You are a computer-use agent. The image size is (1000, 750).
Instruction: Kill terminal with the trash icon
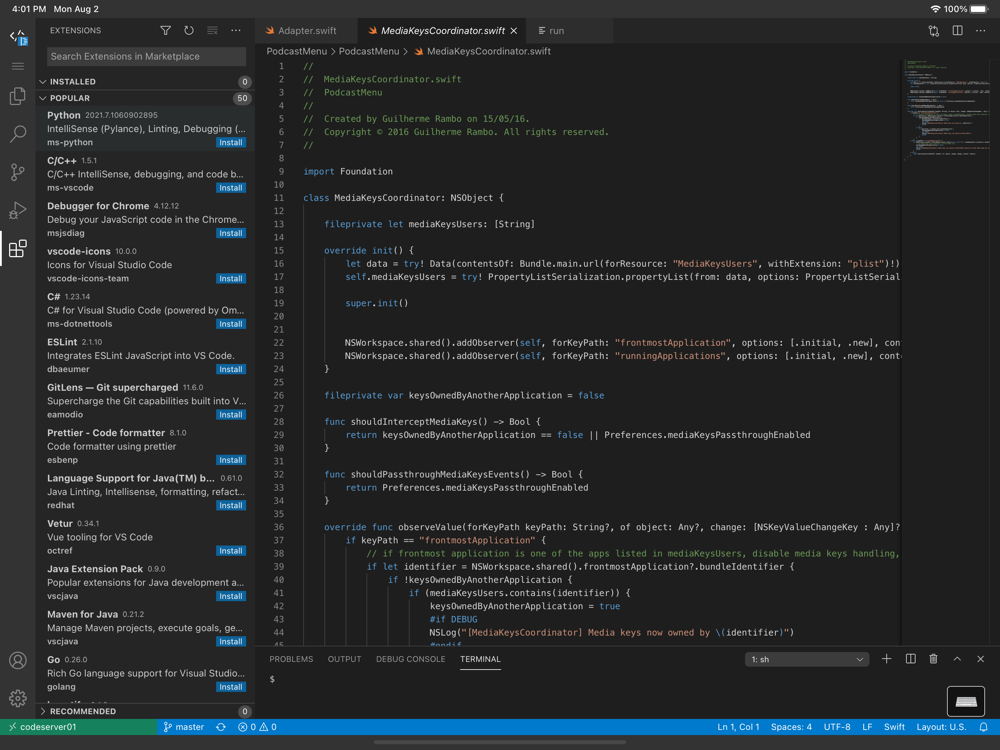tap(933, 659)
